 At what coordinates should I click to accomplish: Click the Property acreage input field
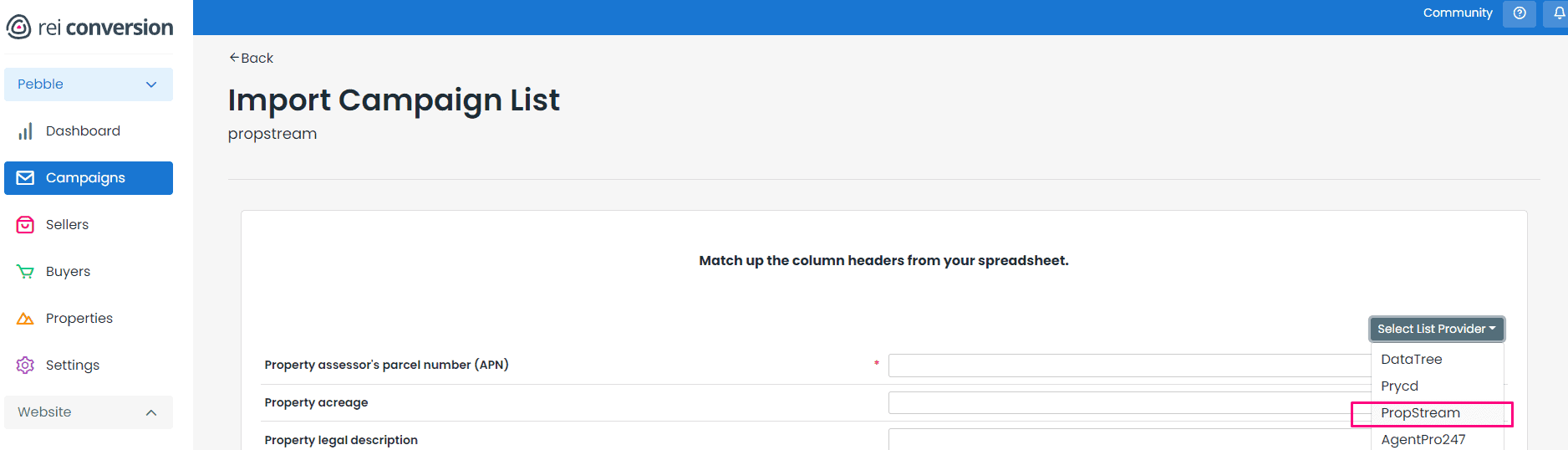click(1128, 403)
